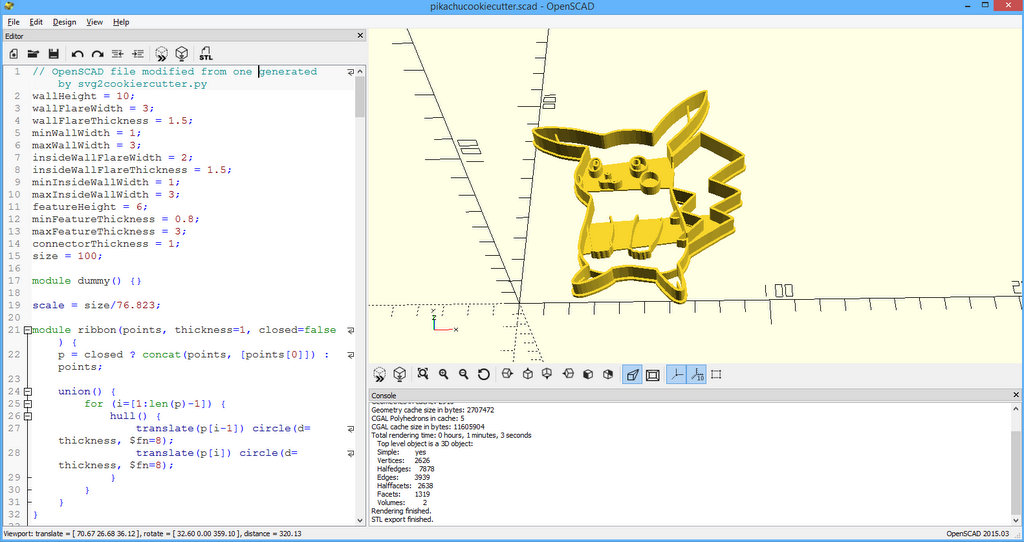This screenshot has height=542, width=1024.
Task: Toggle Orthogonal projection
Action: (652, 375)
